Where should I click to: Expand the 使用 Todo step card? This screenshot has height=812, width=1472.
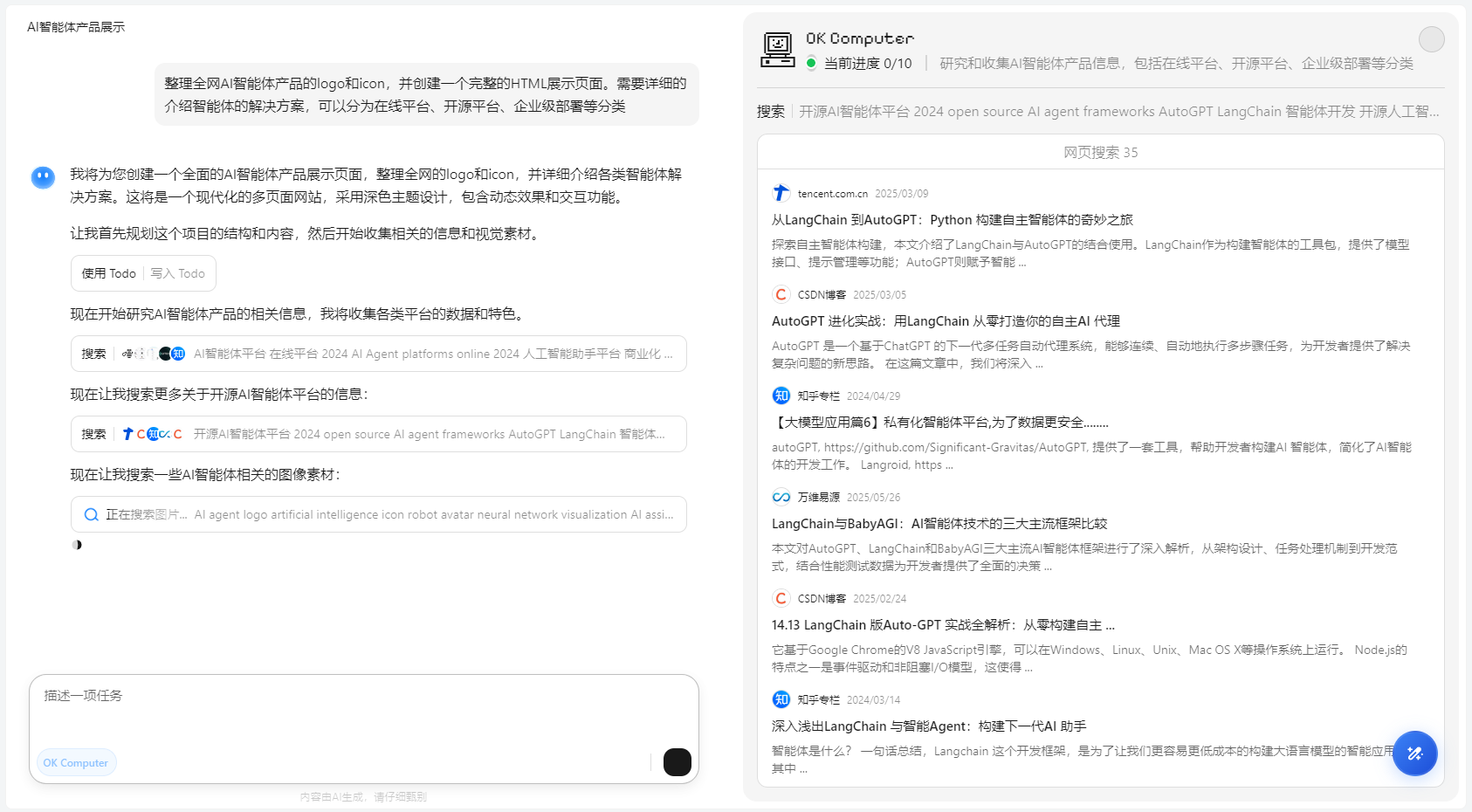tap(143, 273)
